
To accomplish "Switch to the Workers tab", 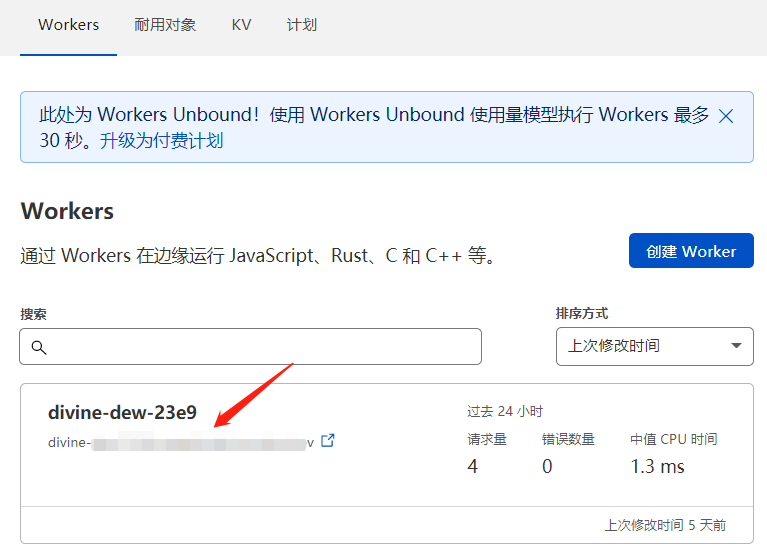I will tap(68, 25).
